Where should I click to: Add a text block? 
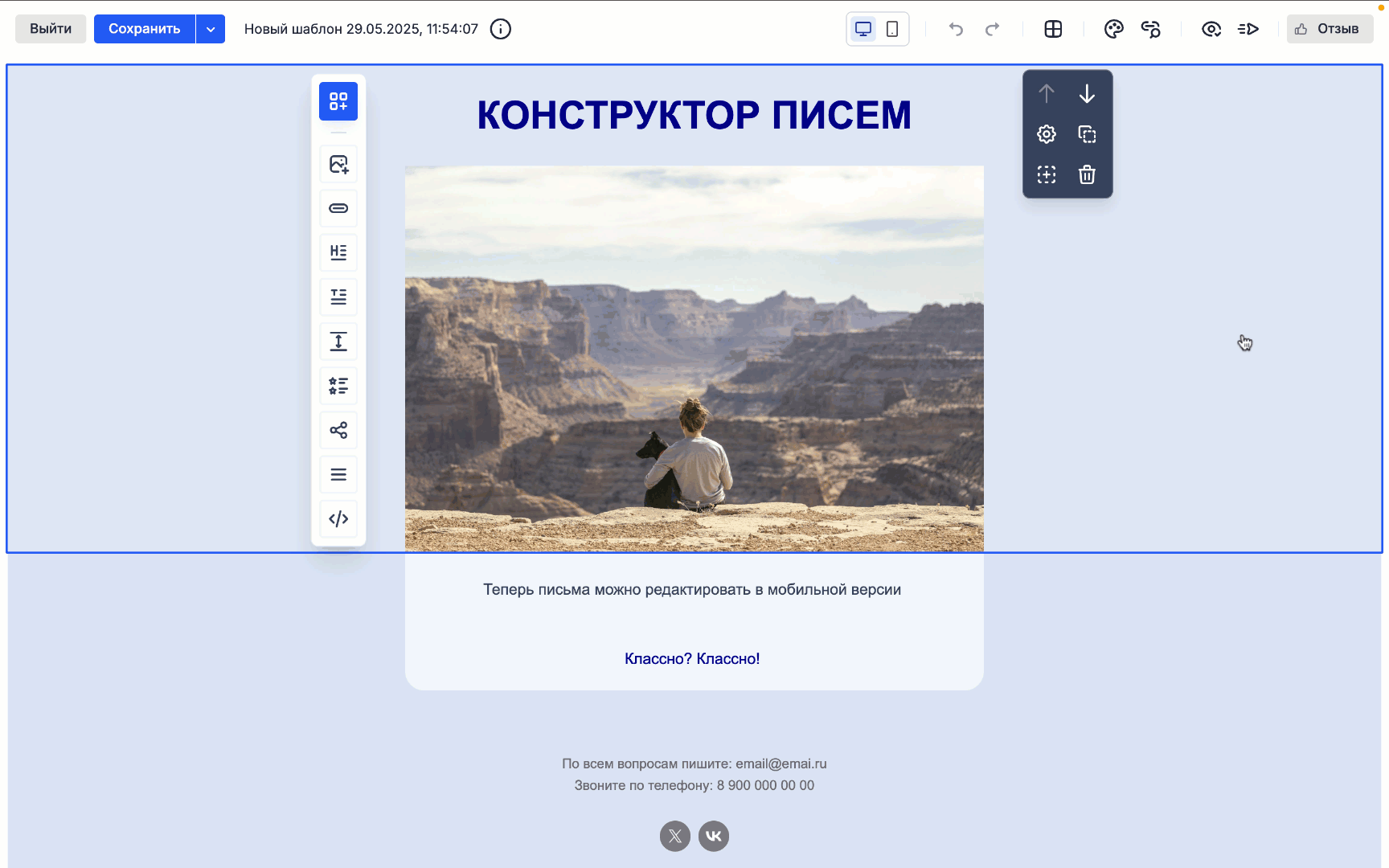[338, 297]
